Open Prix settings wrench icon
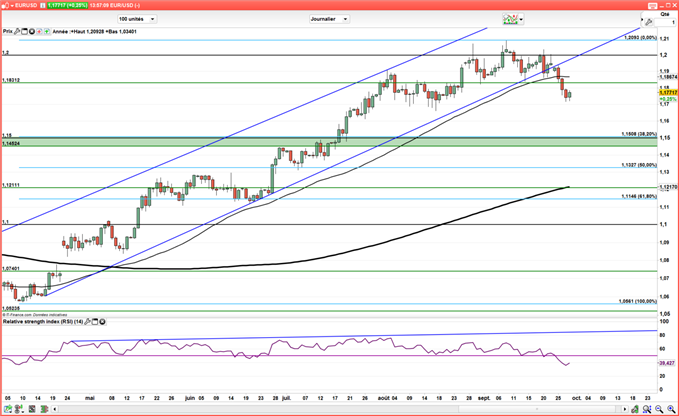 (x=17, y=31)
